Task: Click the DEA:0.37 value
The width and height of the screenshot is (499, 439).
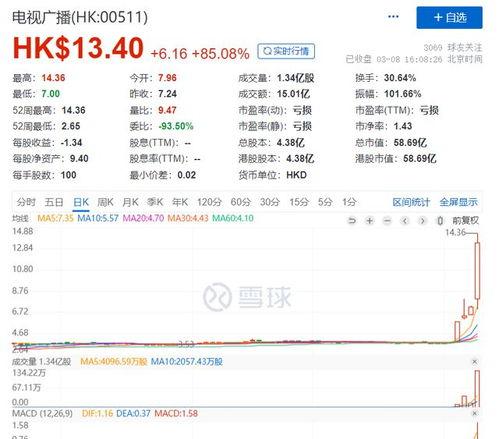Action: coord(133,414)
